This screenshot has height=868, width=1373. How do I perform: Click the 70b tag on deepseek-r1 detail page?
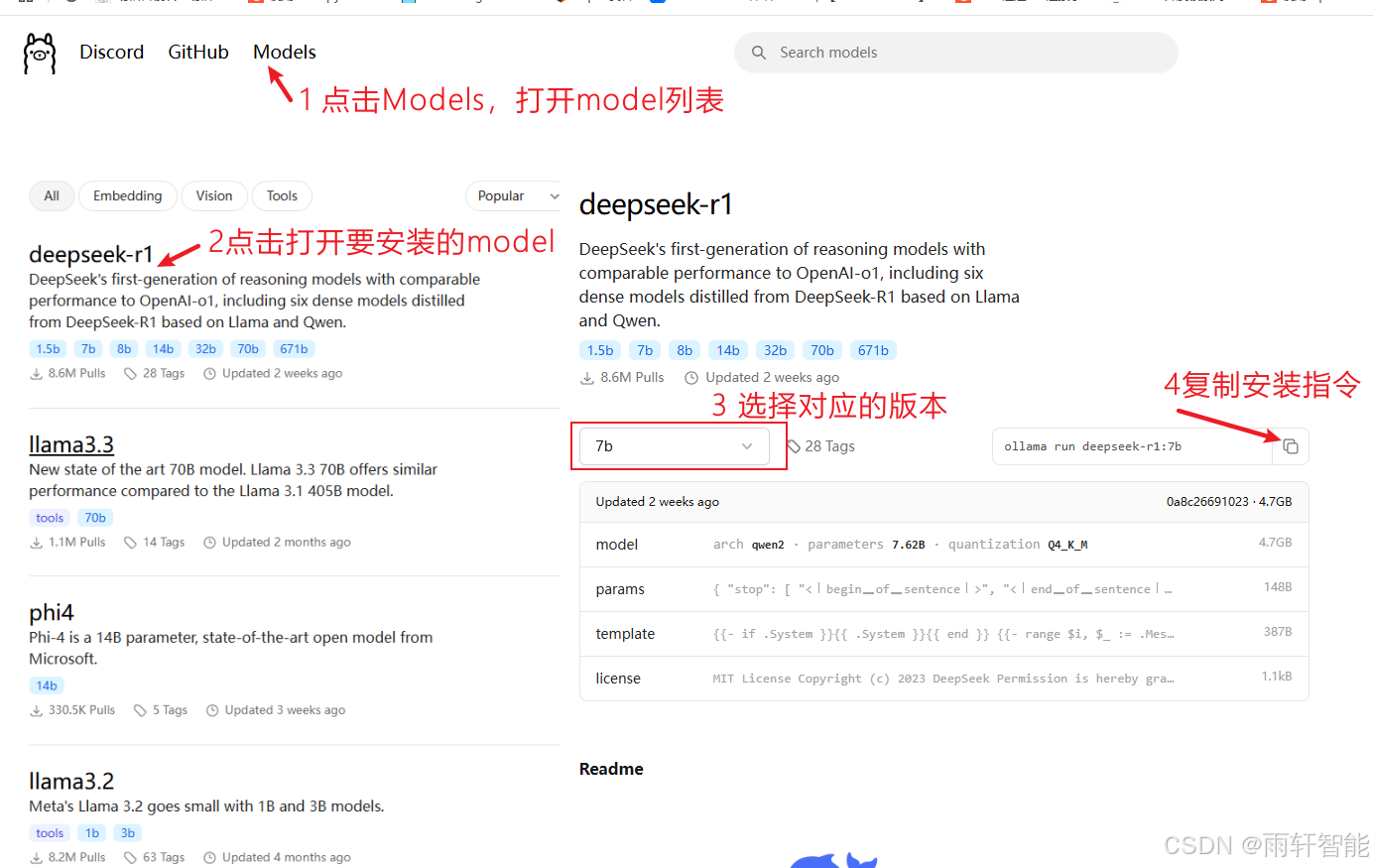[822, 350]
